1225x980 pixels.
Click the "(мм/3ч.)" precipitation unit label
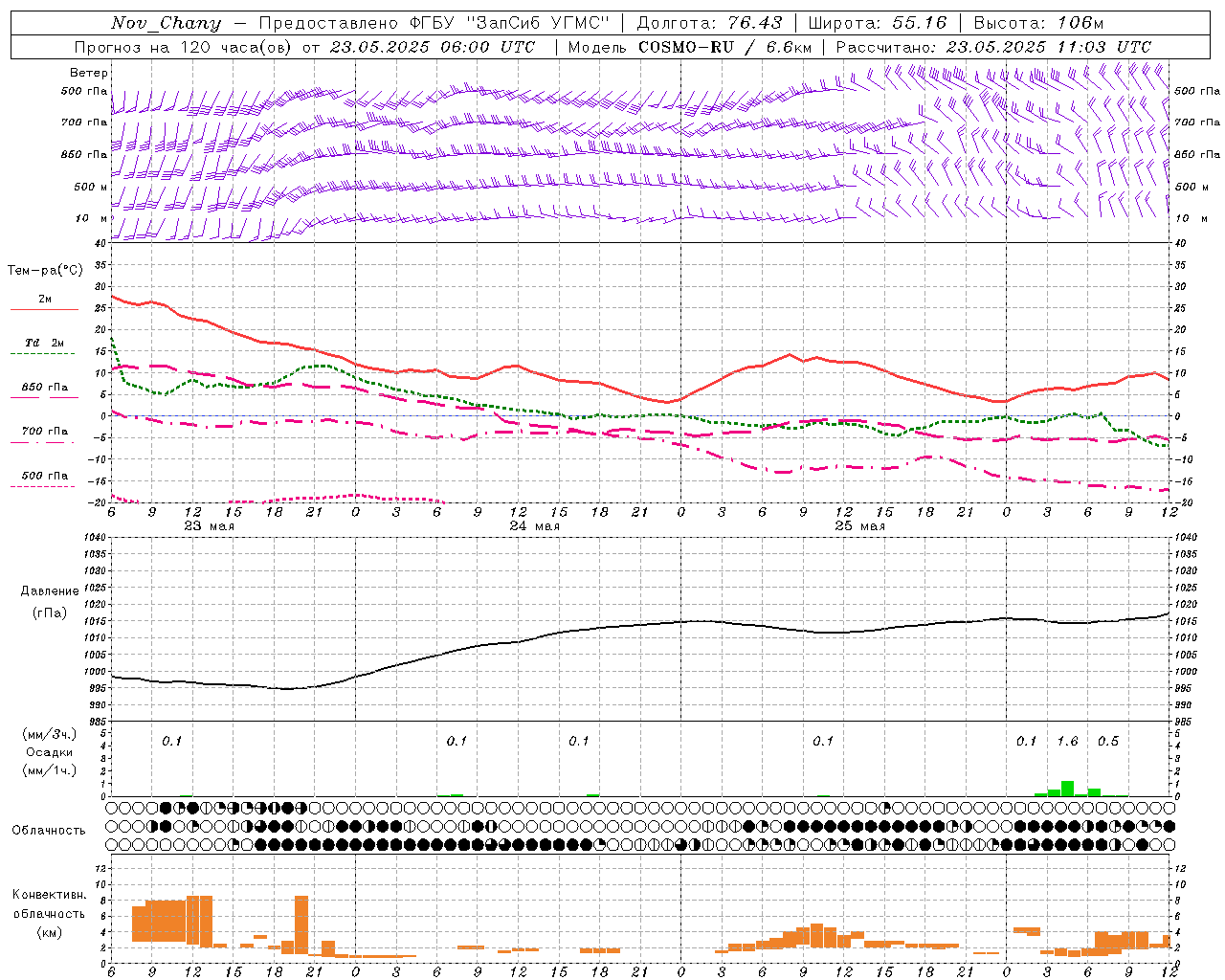(x=50, y=734)
